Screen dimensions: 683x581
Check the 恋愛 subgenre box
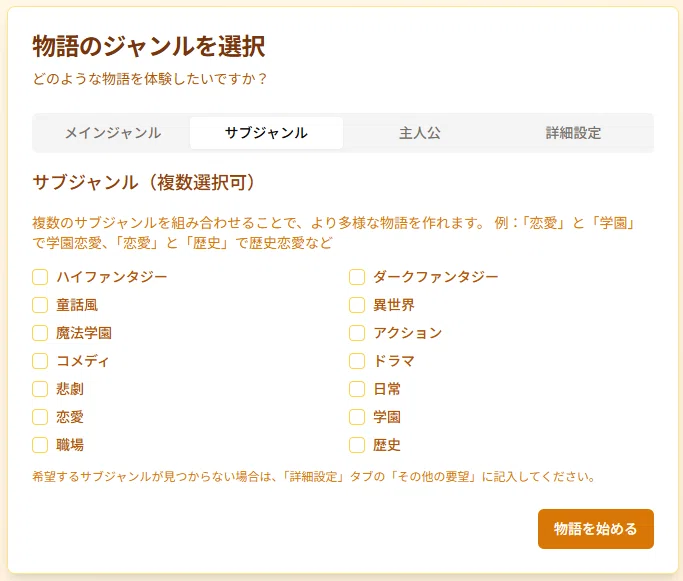pyautogui.click(x=40, y=417)
